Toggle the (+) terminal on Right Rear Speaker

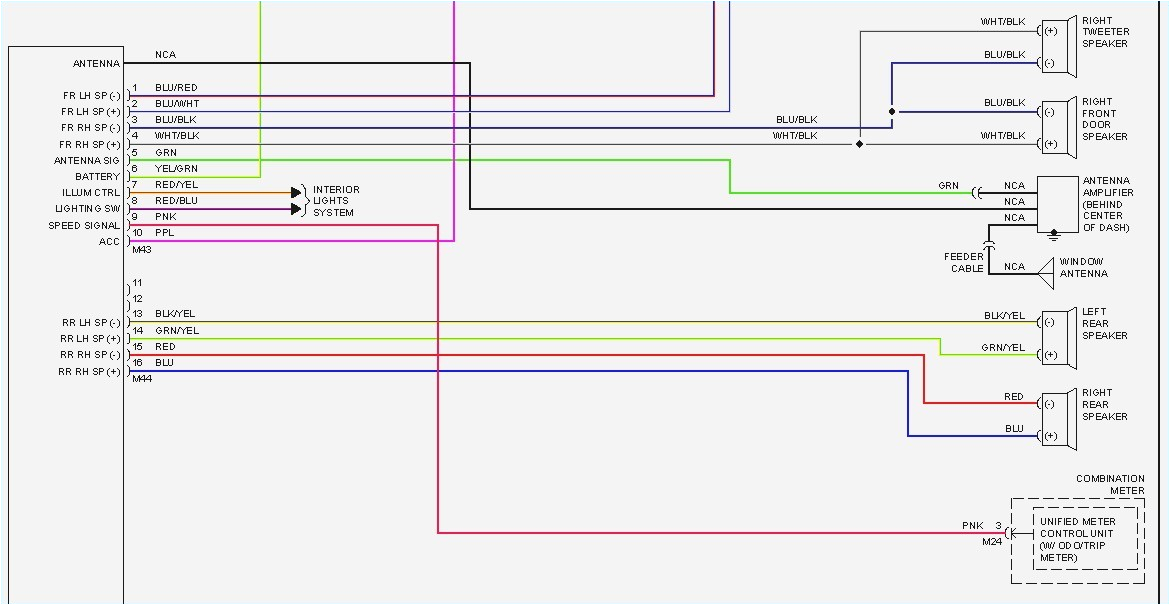tap(1049, 435)
